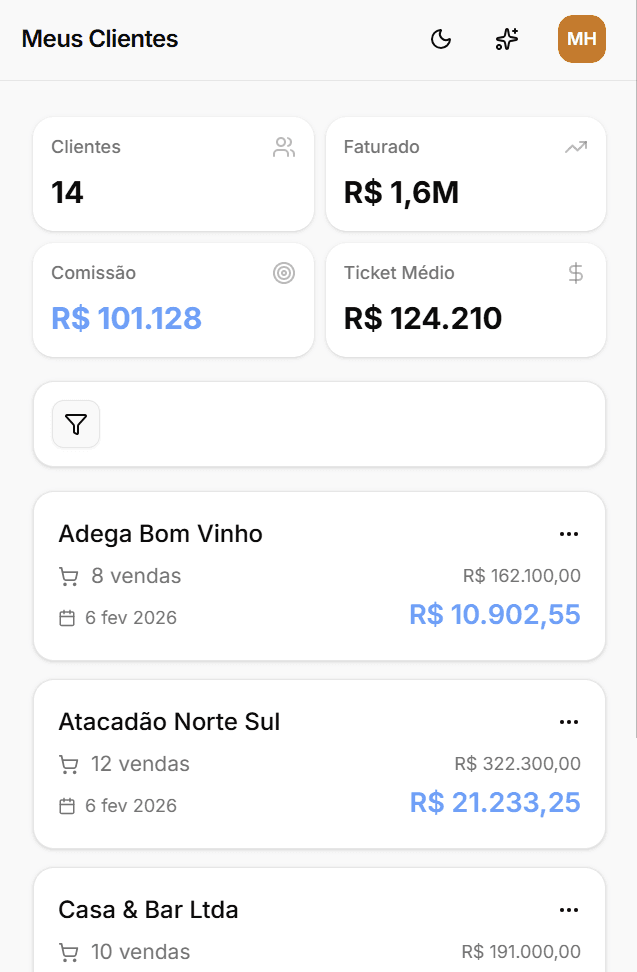Click the people icon on Clientes card
The image size is (637, 972).
click(284, 148)
